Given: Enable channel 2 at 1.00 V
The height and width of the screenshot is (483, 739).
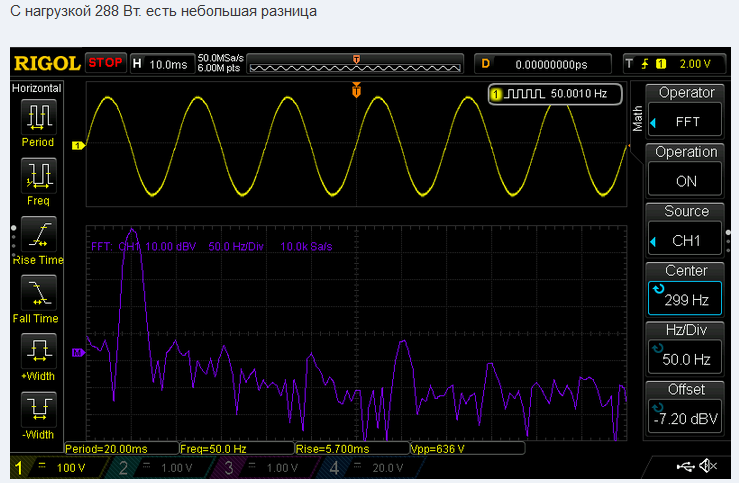Looking at the screenshot, I should (x=157, y=468).
